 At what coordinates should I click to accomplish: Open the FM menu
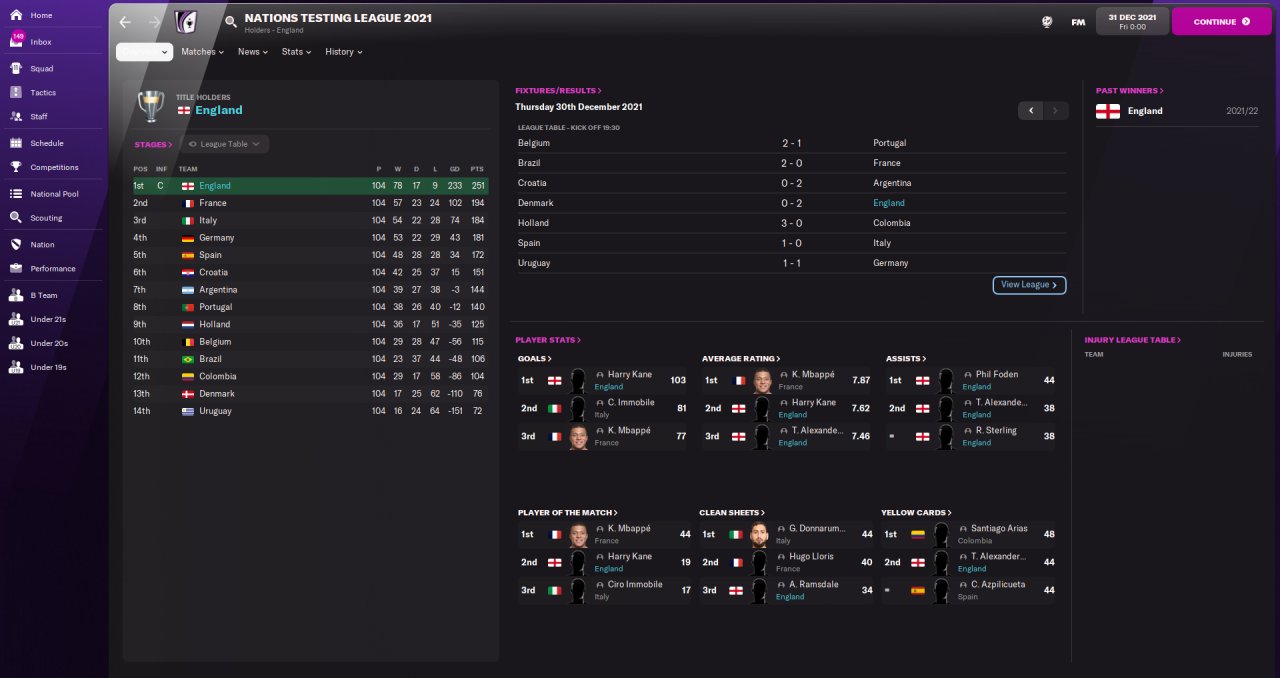pyautogui.click(x=1078, y=22)
